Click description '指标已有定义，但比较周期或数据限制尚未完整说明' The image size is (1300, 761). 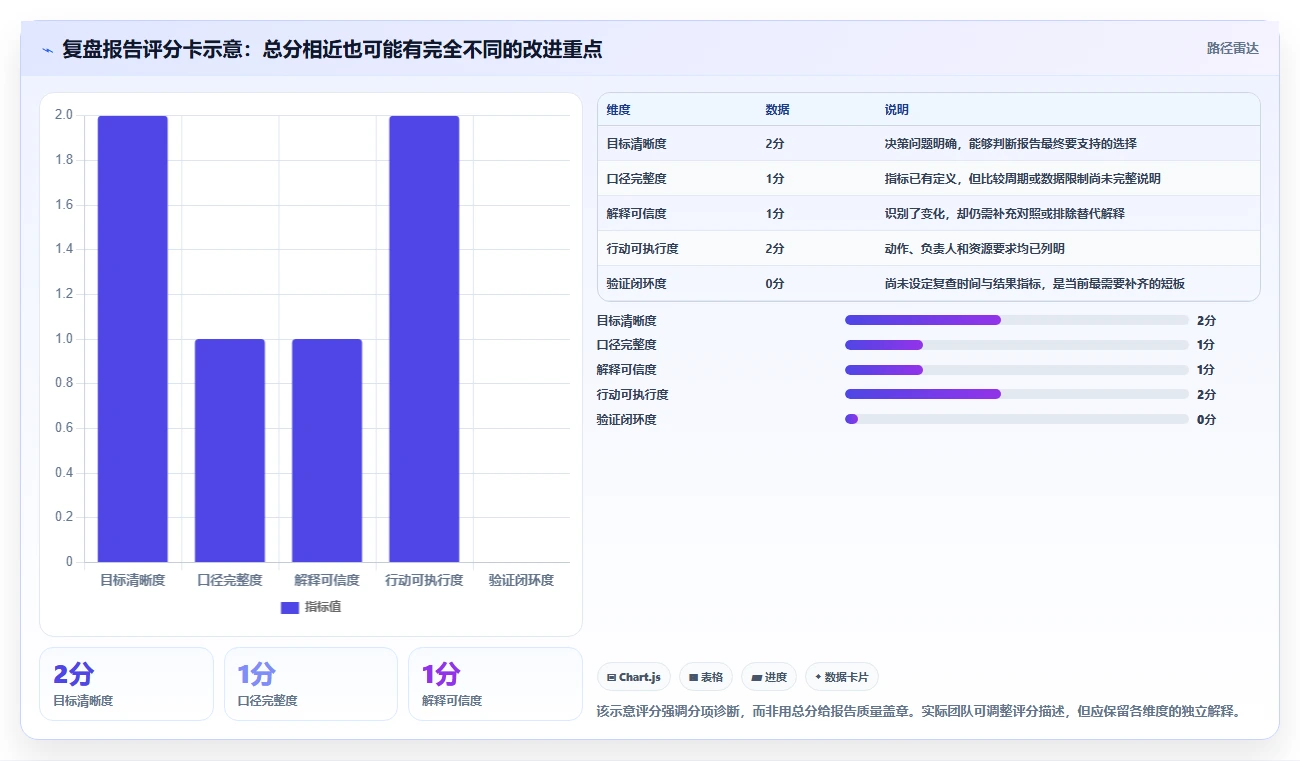(1022, 179)
